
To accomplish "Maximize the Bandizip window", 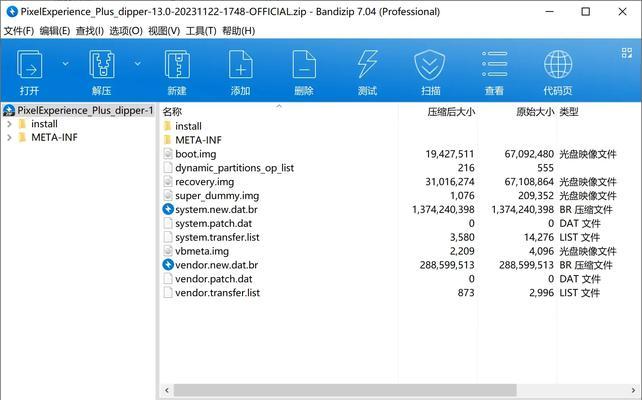I will coord(586,11).
